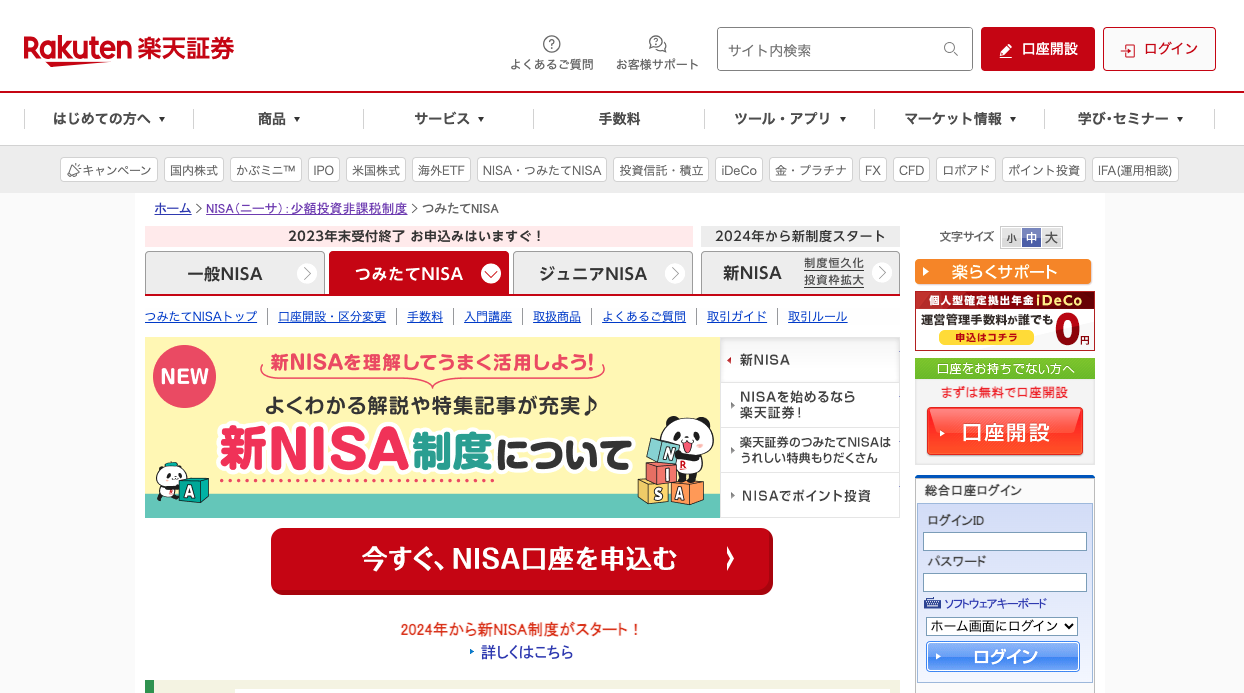Open ソフトウェアキーボード keyboard icon link
1244x693 pixels.
pos(986,603)
